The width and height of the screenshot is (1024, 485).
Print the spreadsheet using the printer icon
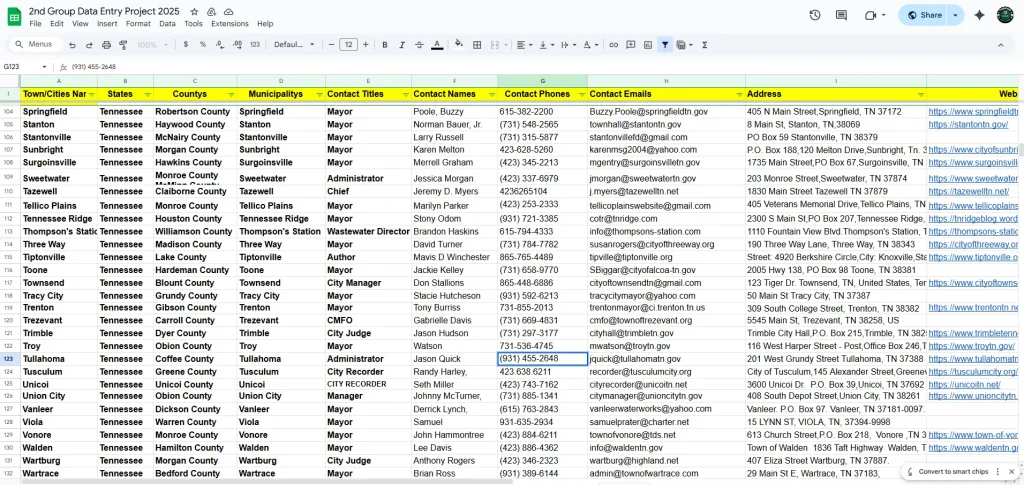tap(107, 45)
